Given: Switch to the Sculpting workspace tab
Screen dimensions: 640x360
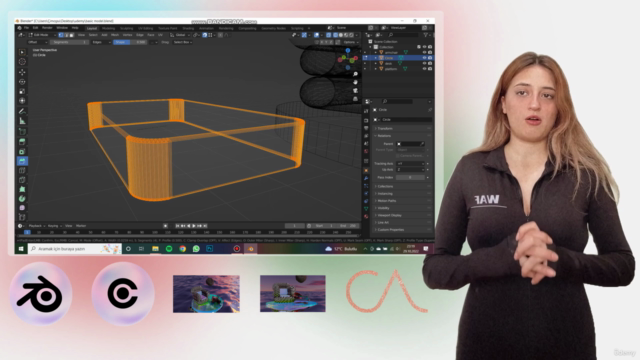Looking at the screenshot, I should (x=126, y=28).
